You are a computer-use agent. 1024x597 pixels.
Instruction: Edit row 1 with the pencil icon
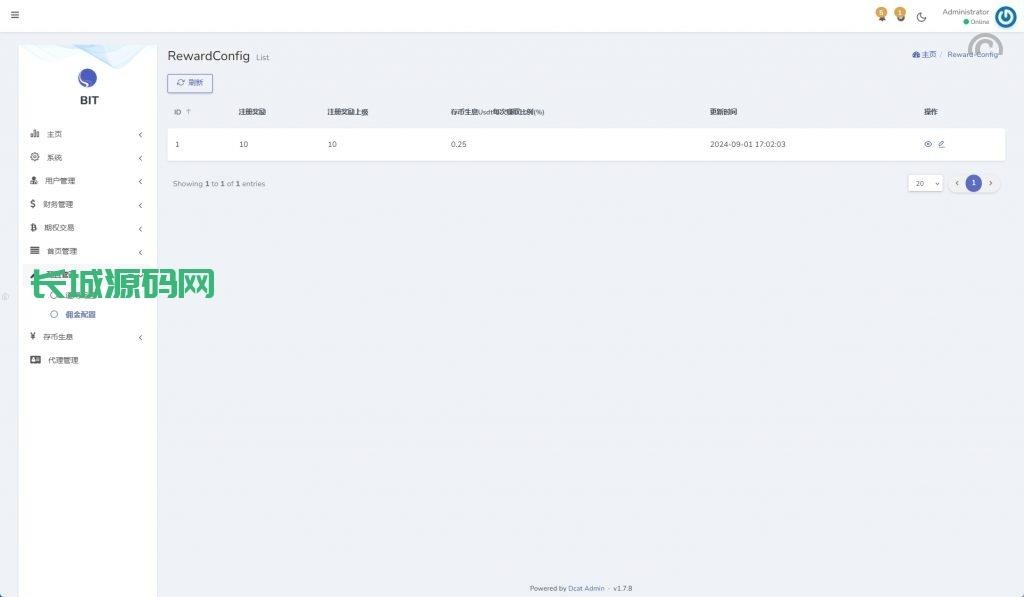point(942,144)
